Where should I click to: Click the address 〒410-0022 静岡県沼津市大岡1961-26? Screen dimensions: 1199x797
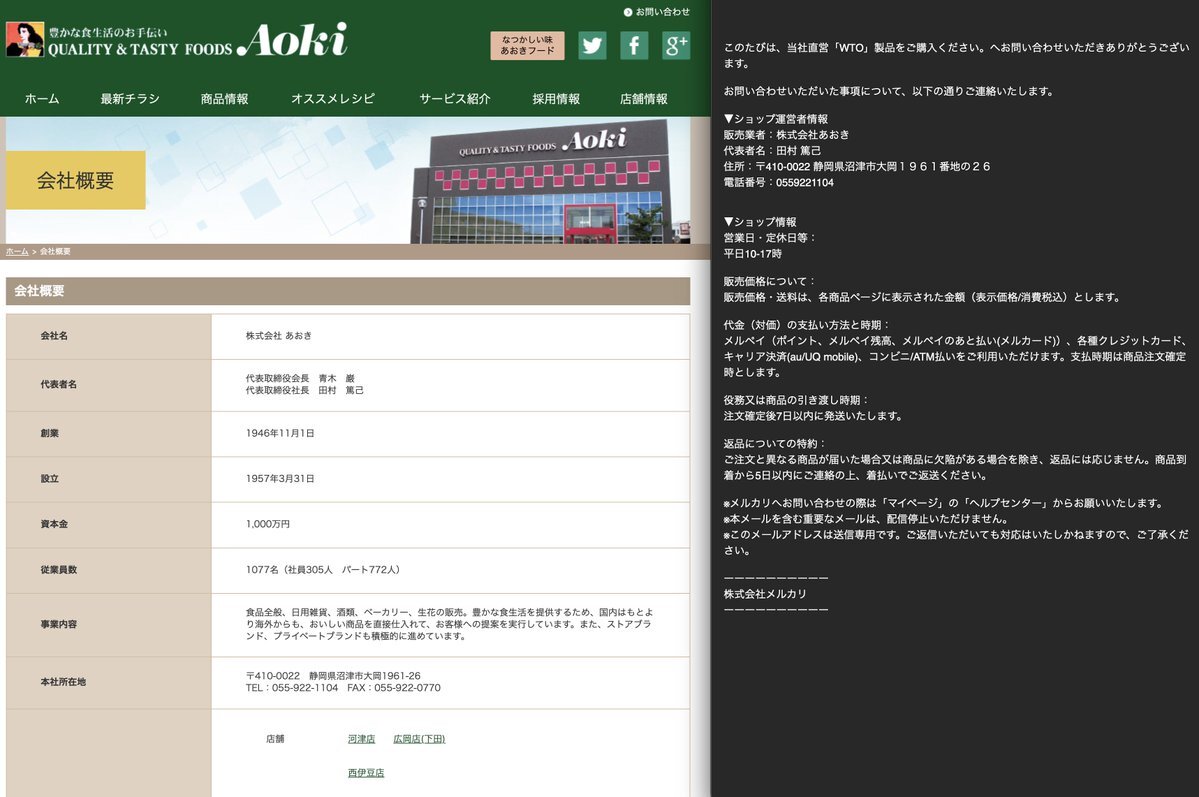333,675
